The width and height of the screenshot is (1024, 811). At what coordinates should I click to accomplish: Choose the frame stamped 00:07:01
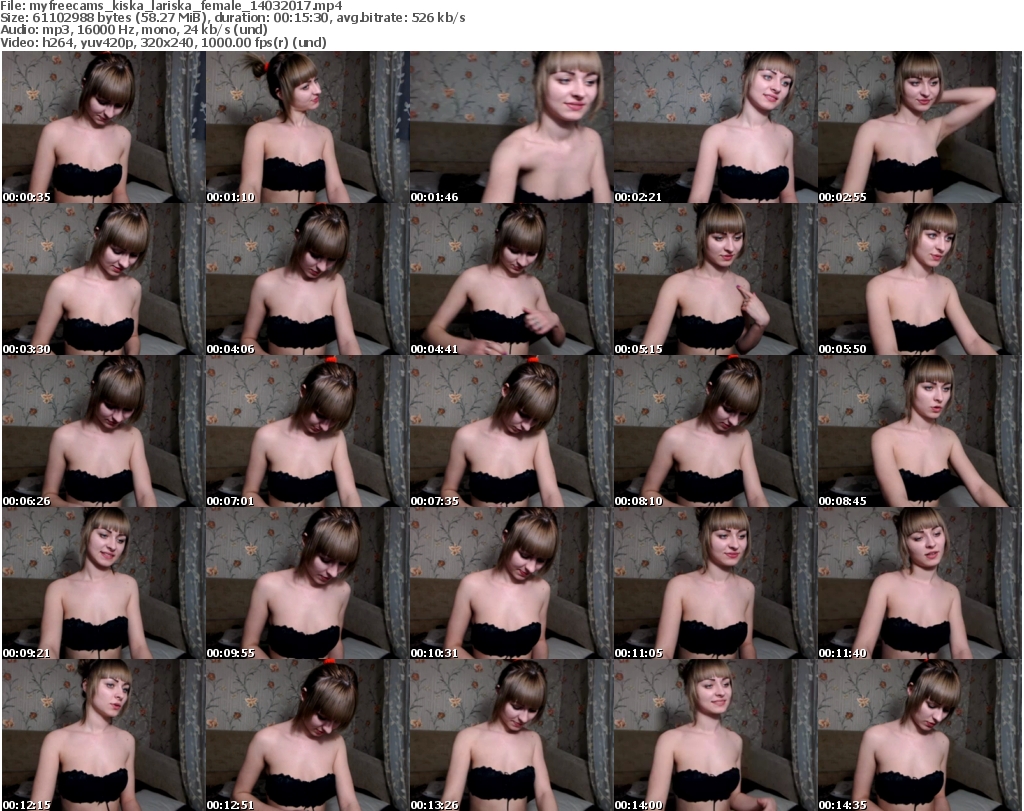click(x=308, y=432)
